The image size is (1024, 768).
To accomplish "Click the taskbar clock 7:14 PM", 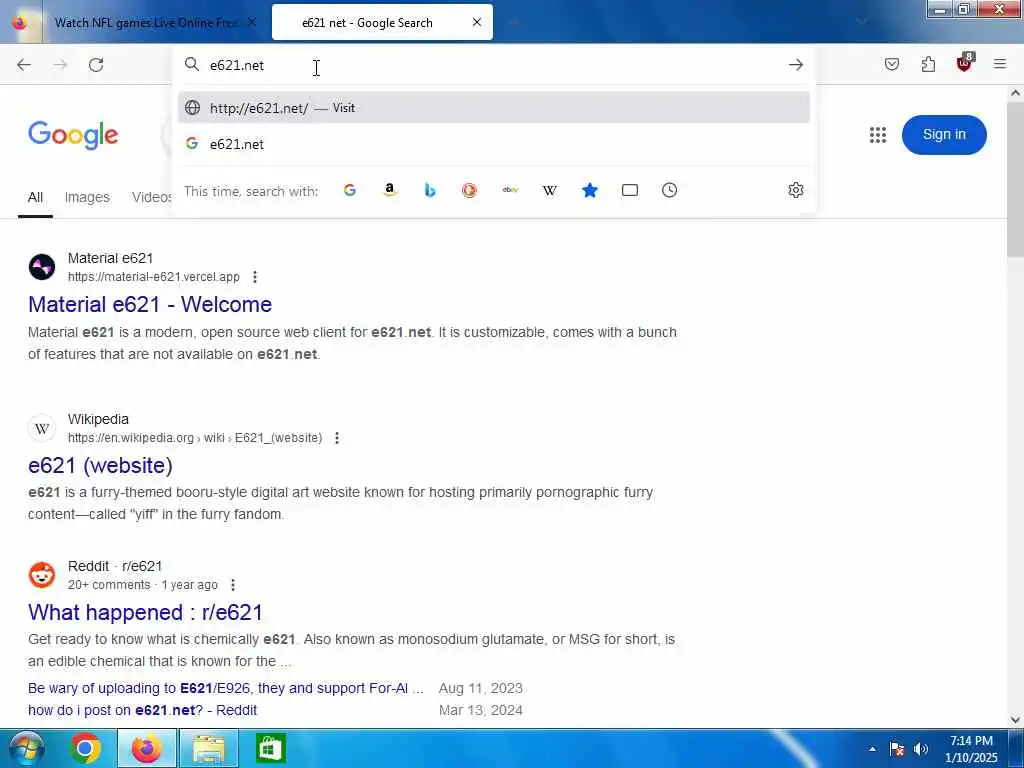I will point(971,749).
